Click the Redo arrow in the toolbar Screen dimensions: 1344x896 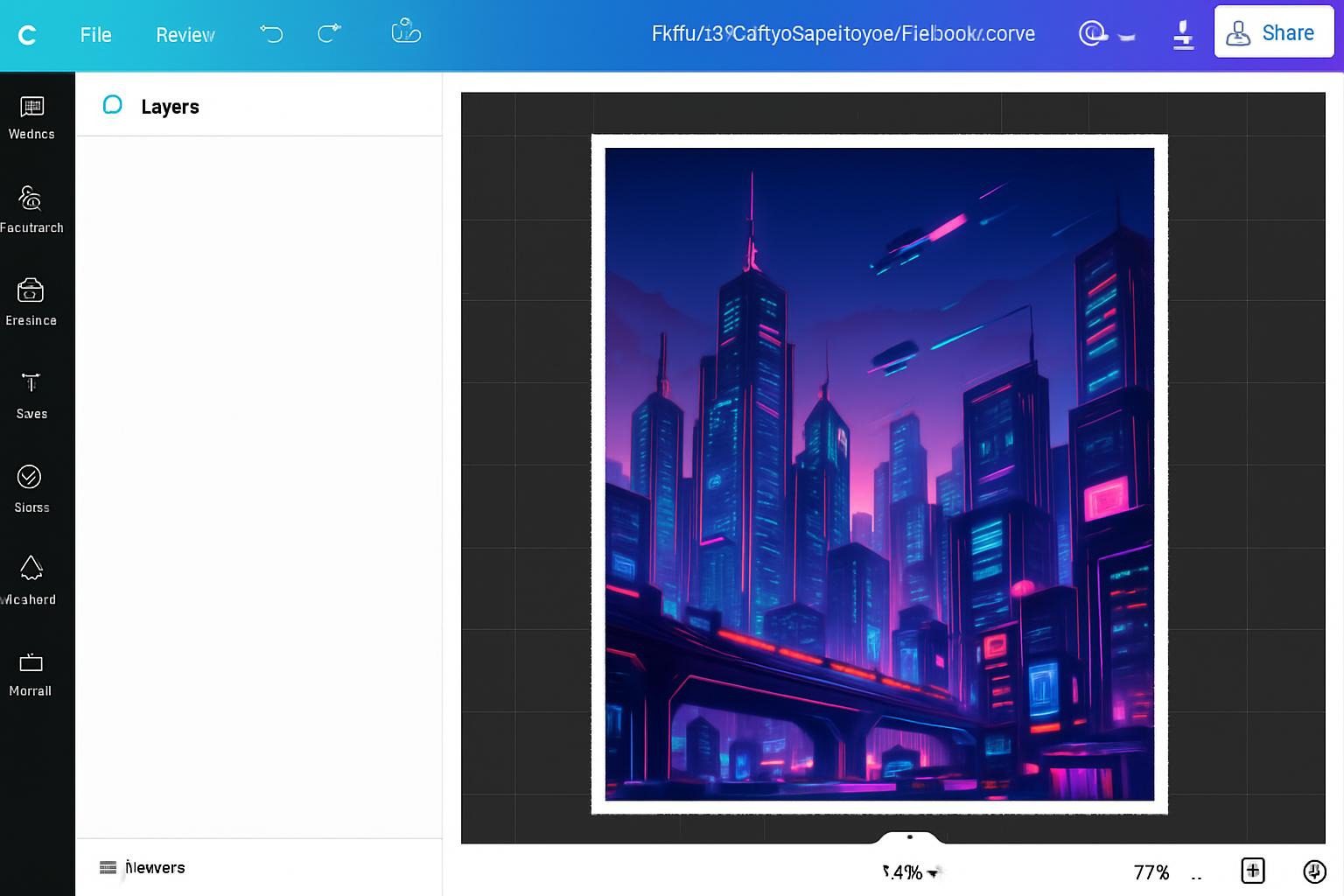pos(328,34)
